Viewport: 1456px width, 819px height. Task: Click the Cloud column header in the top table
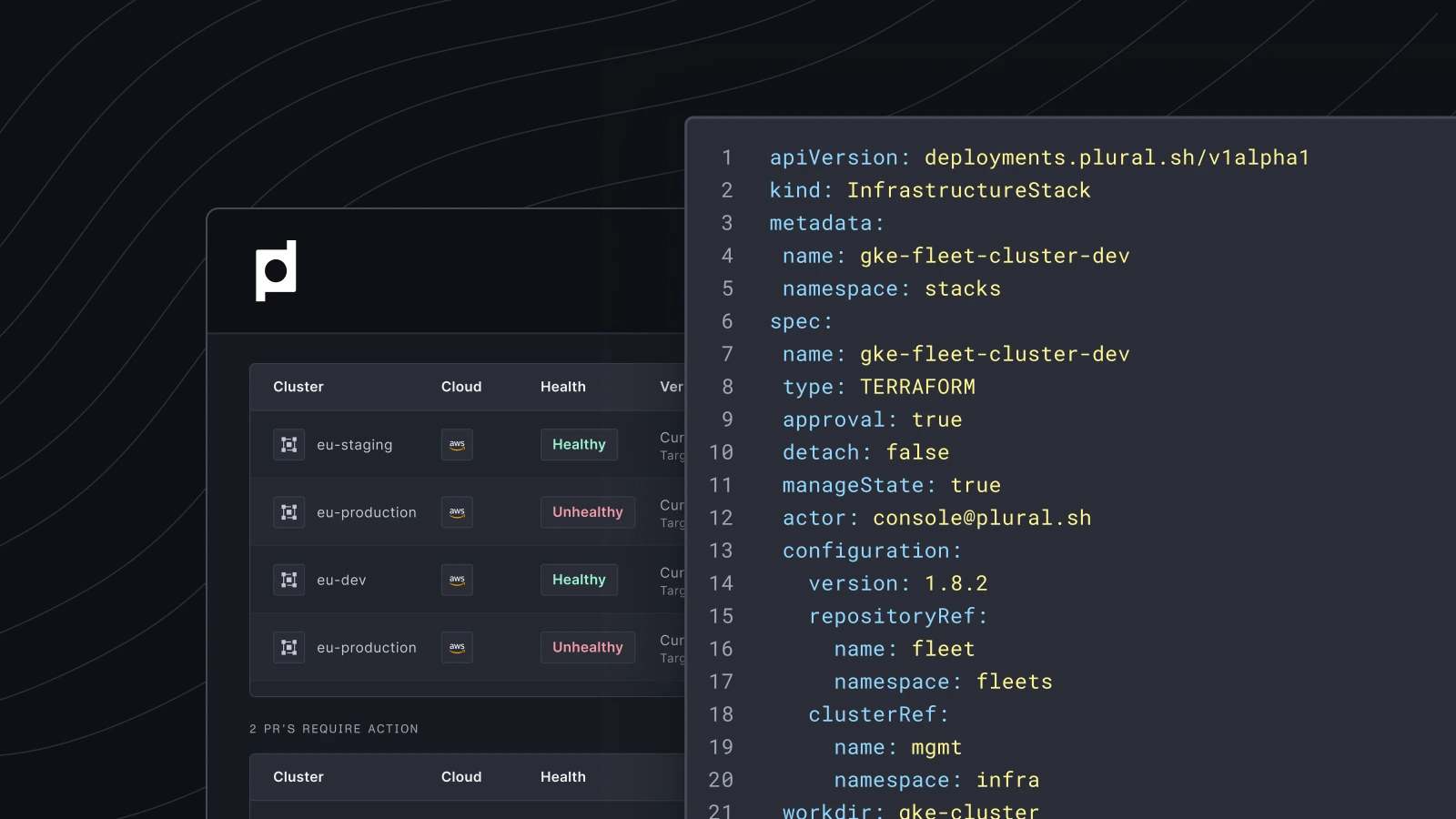pyautogui.click(x=461, y=387)
